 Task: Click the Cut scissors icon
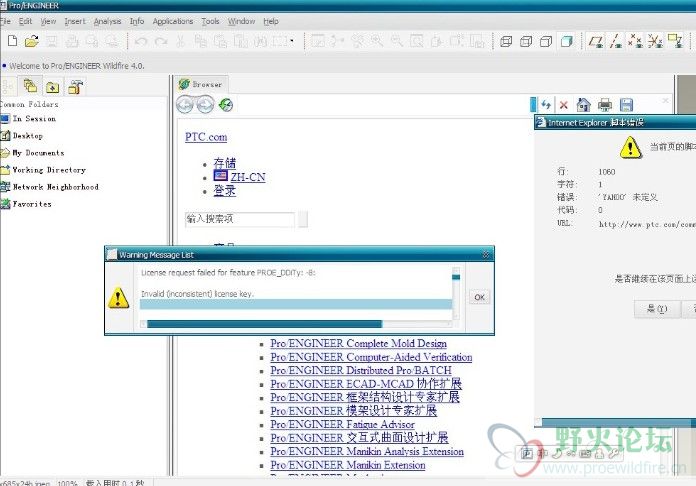180,42
